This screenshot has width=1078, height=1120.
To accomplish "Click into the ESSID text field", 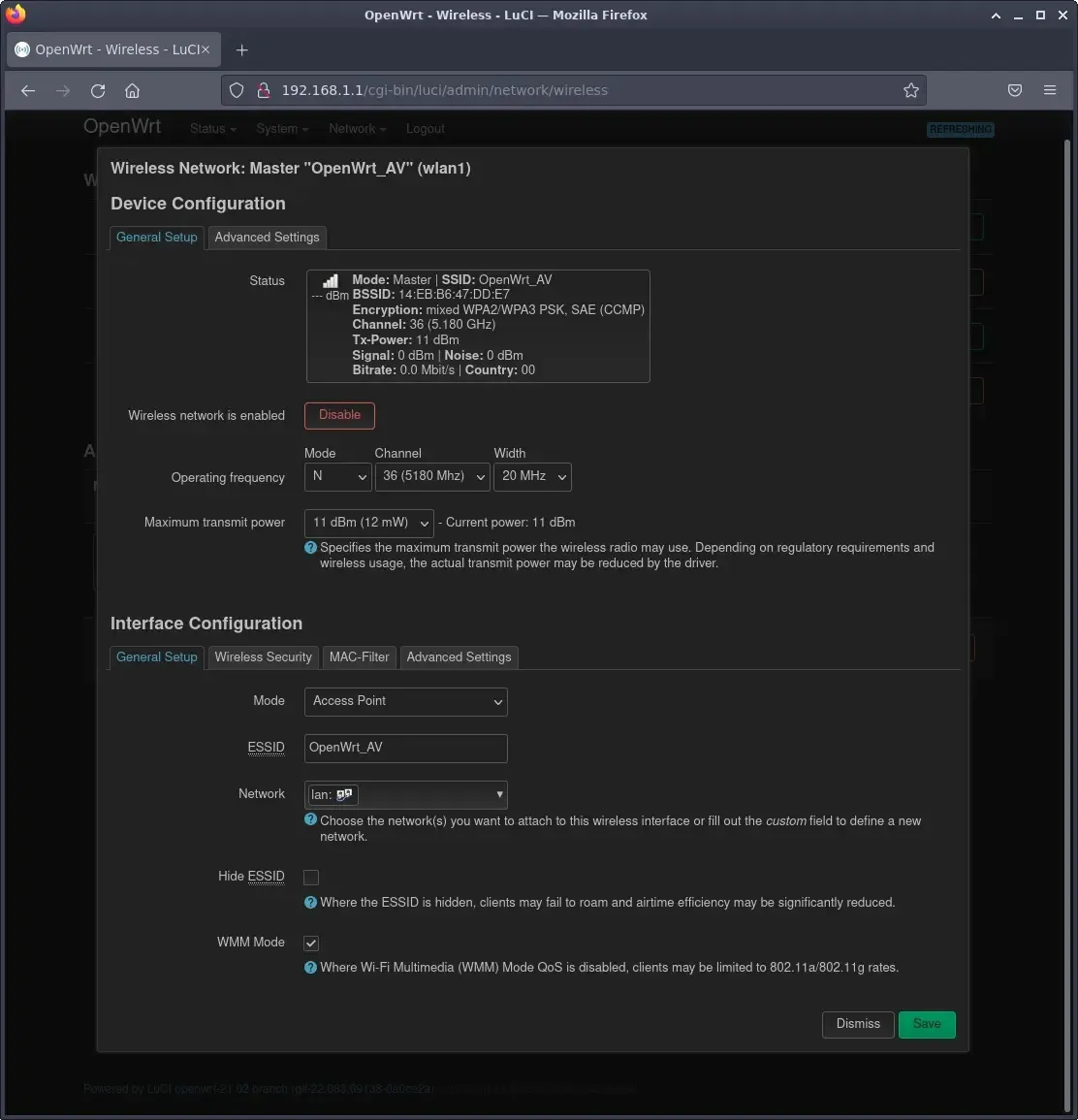I will 406,748.
